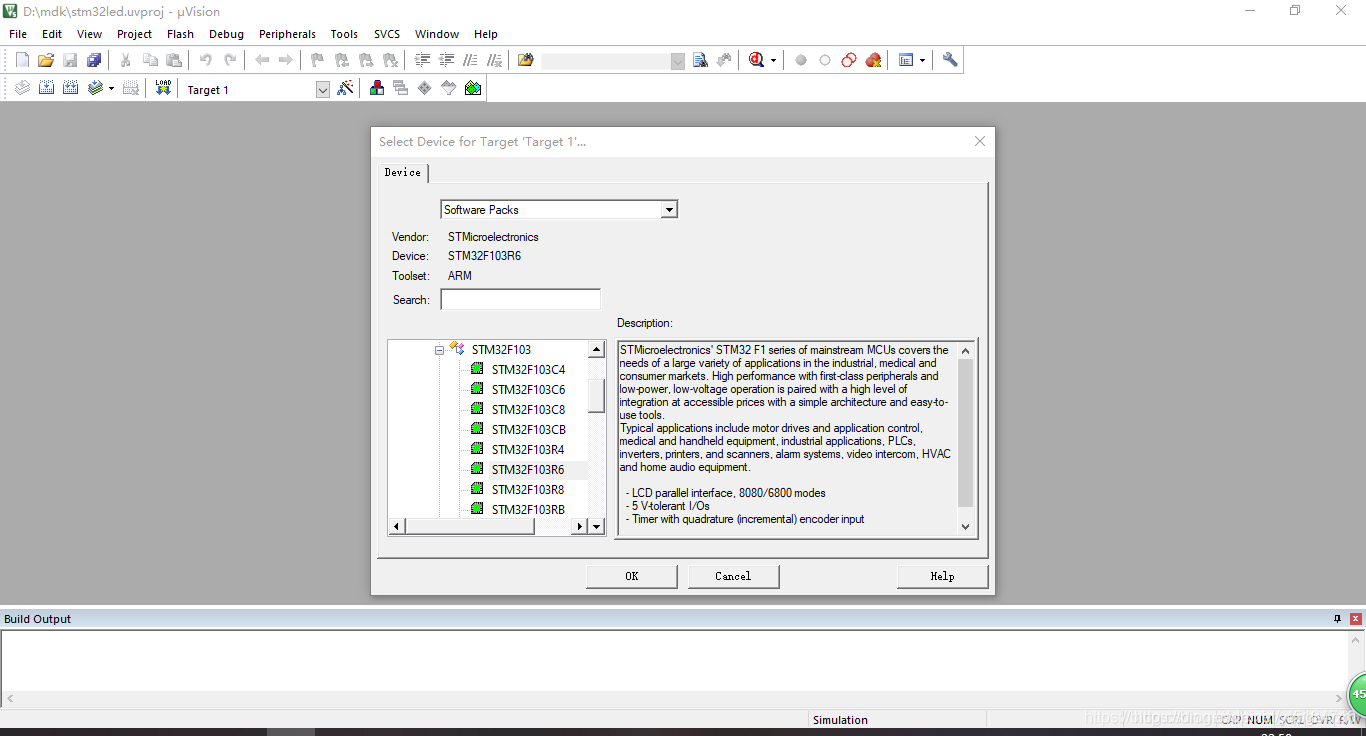Select STM32F103C8 in device tree
1366x736 pixels.
pos(528,409)
